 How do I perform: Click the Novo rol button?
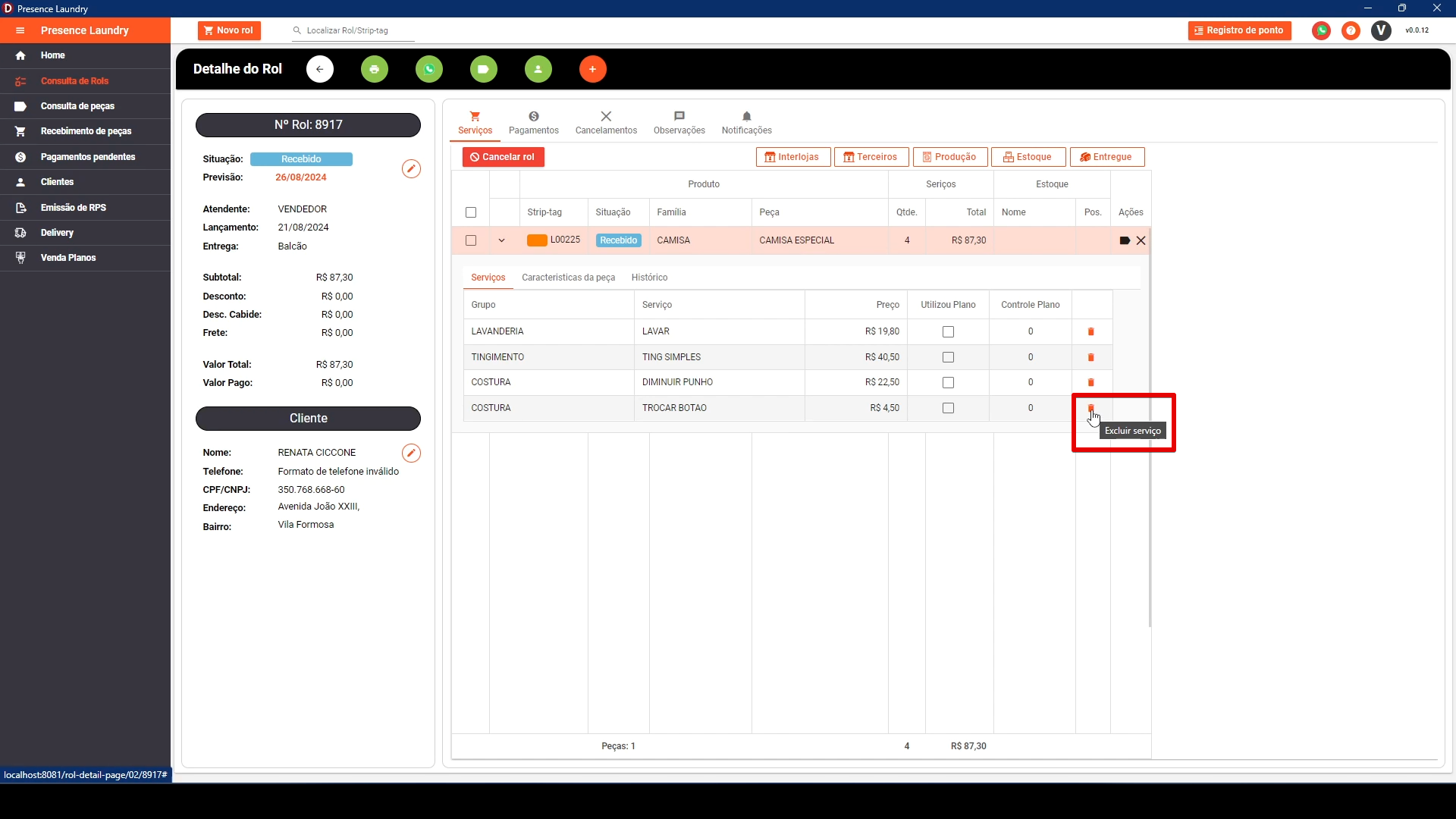[229, 30]
